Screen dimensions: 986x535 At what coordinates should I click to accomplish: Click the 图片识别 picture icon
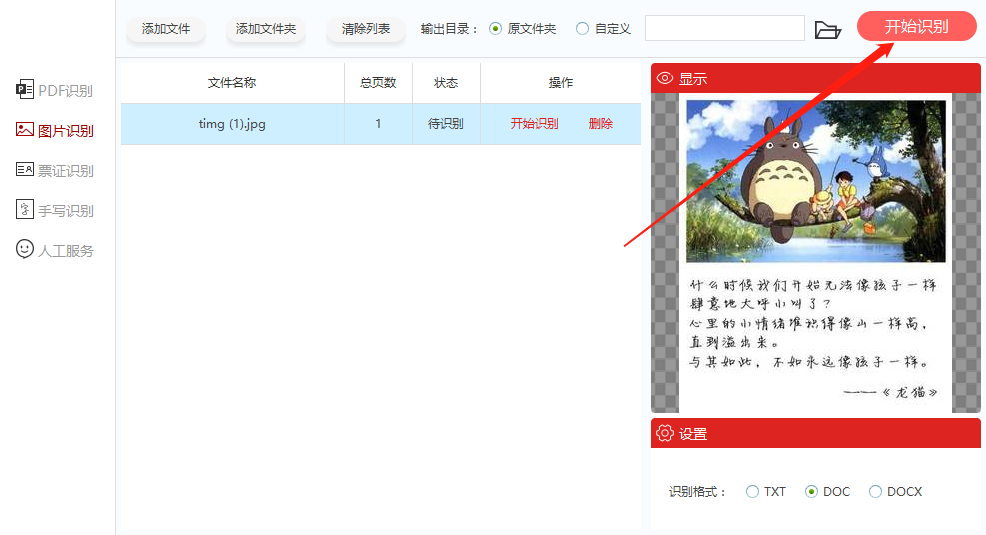pyautogui.click(x=25, y=130)
